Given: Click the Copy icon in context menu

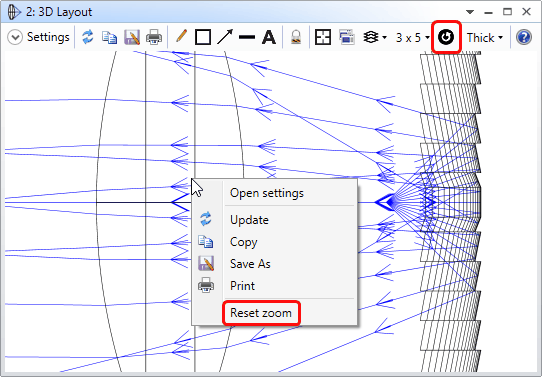Looking at the screenshot, I should (206, 242).
